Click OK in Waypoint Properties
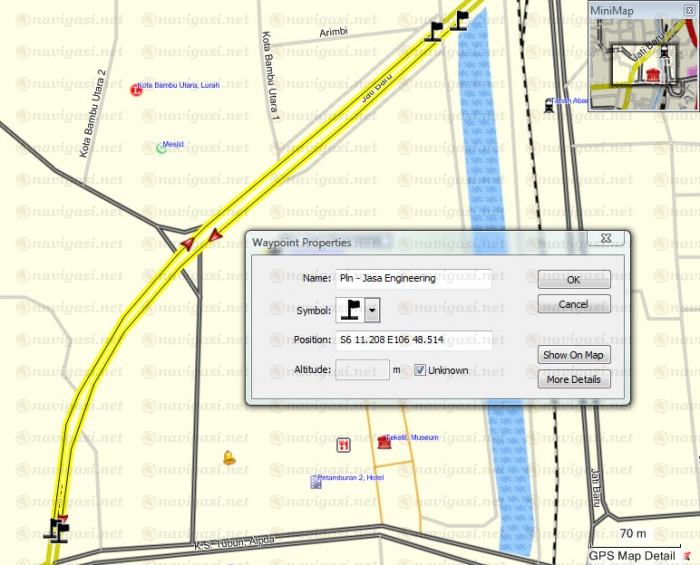This screenshot has height=565, width=700. pos(573,280)
